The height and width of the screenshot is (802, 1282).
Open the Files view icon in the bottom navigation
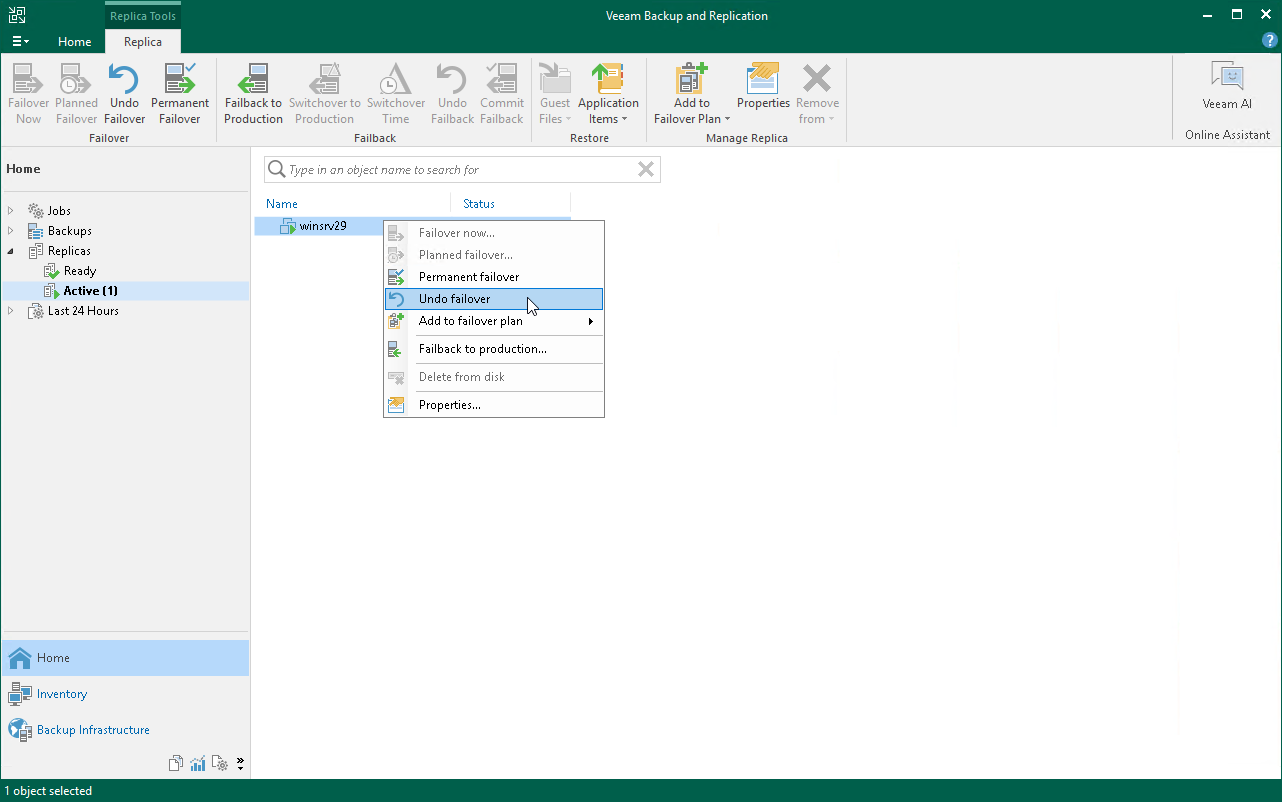click(176, 764)
